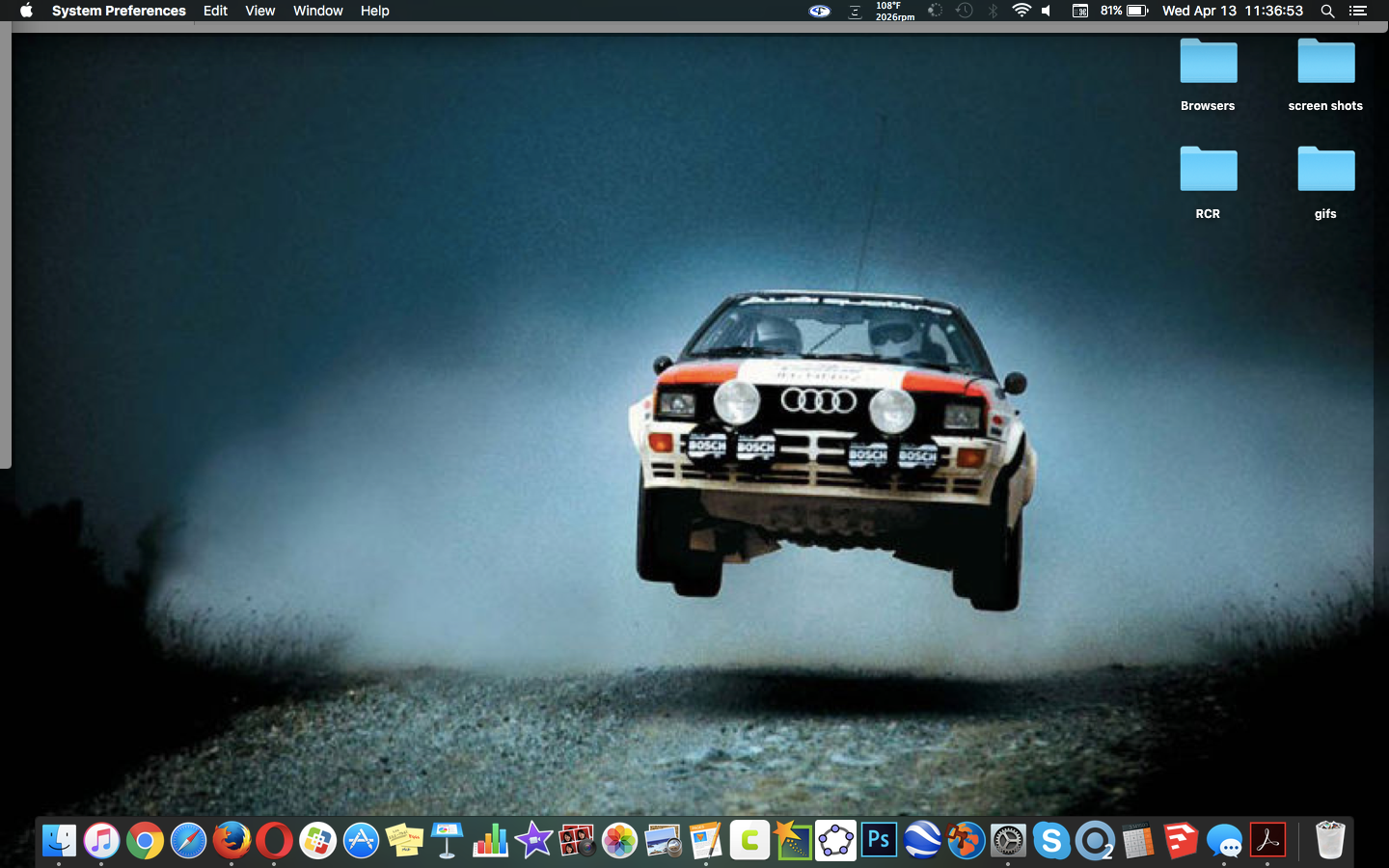Open the Trash in the dock
Viewport: 1389px width, 868px height.
click(x=1330, y=841)
